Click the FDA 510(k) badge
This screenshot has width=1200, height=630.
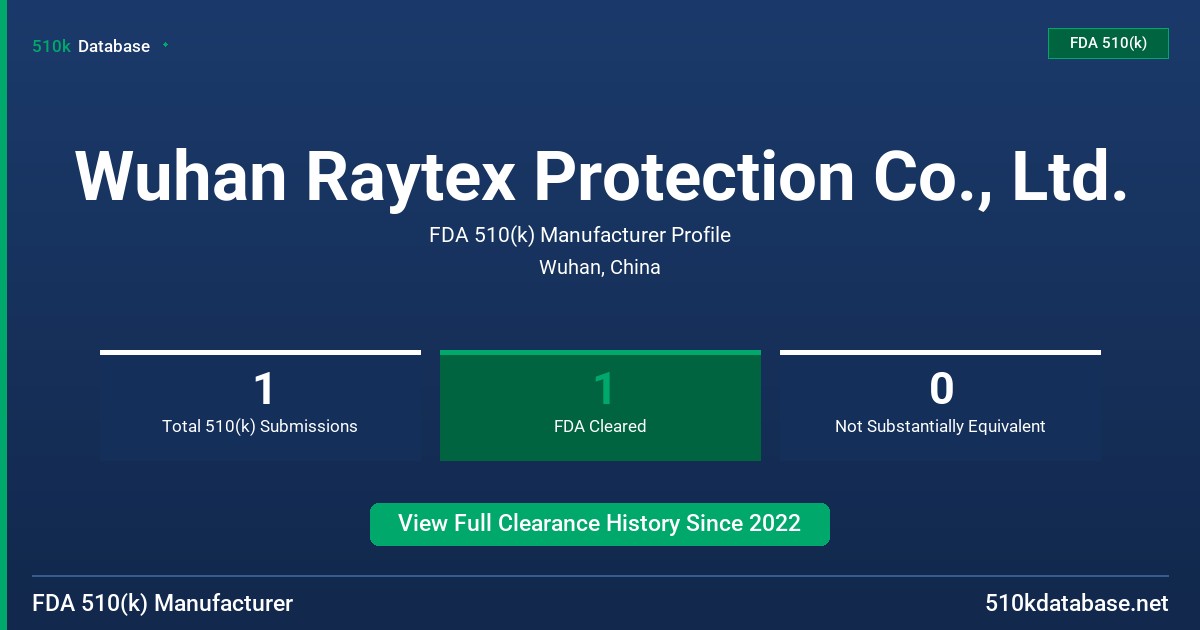pos(1108,43)
